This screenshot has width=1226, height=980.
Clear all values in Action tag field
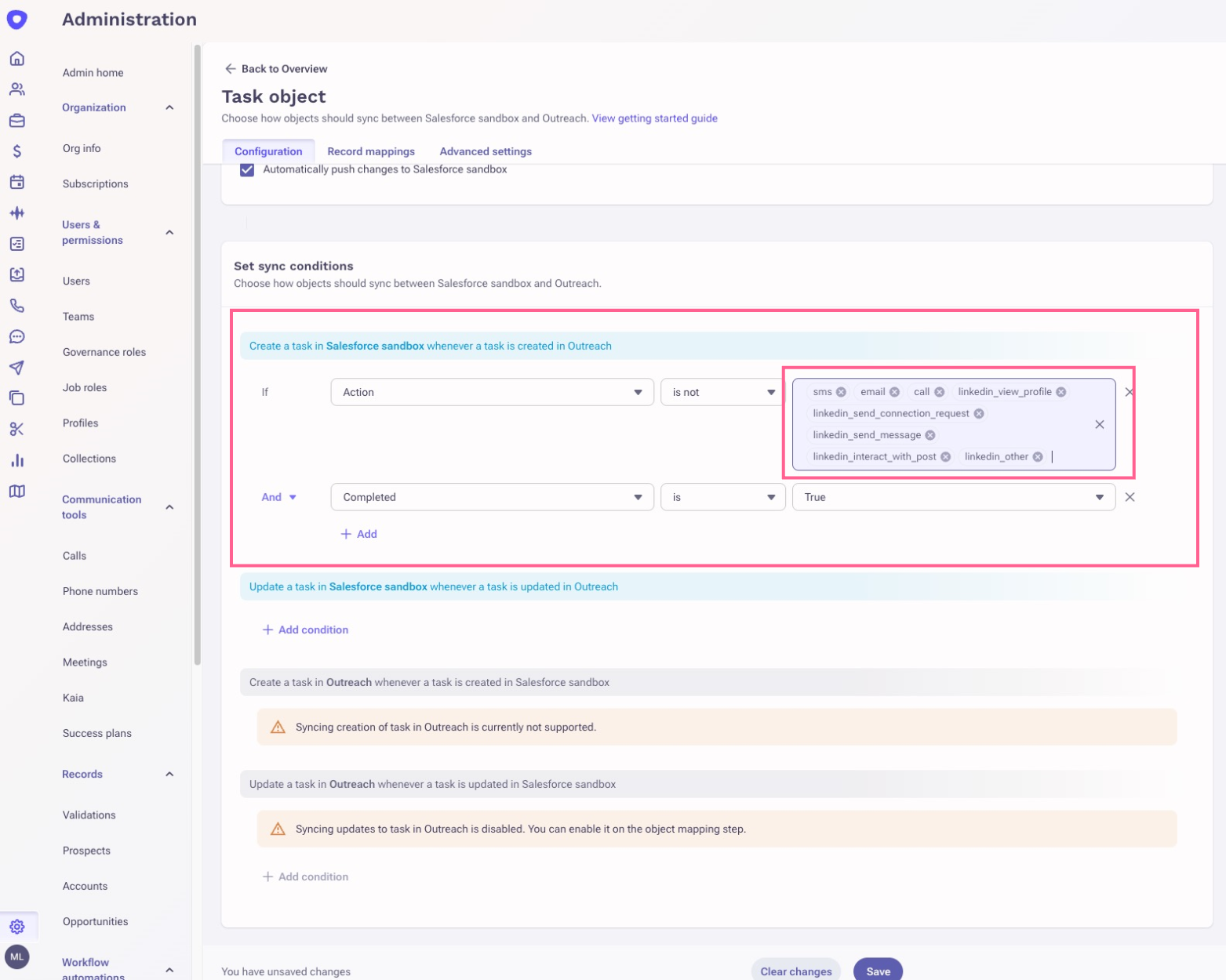coord(1100,424)
